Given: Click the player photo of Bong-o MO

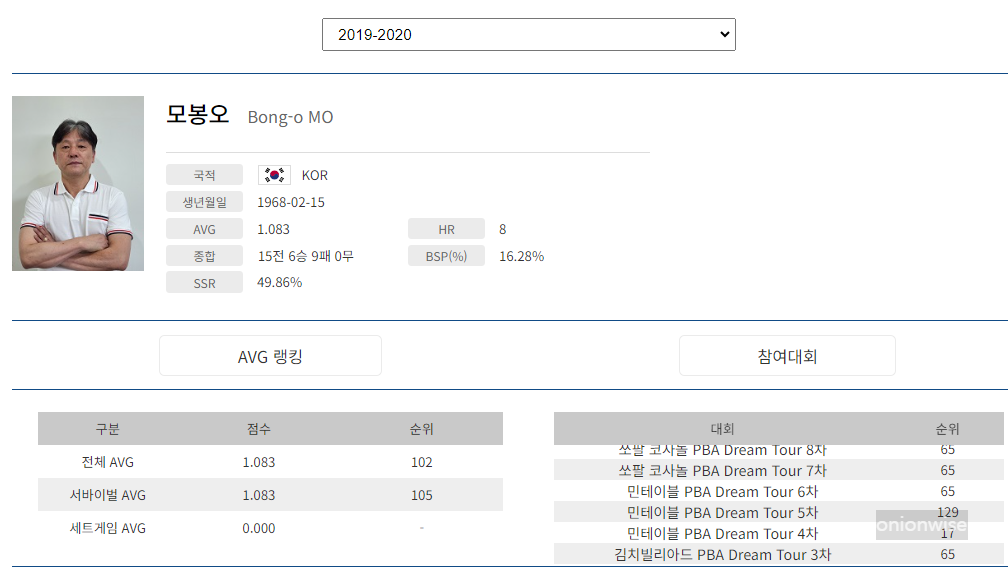Looking at the screenshot, I should [77, 183].
